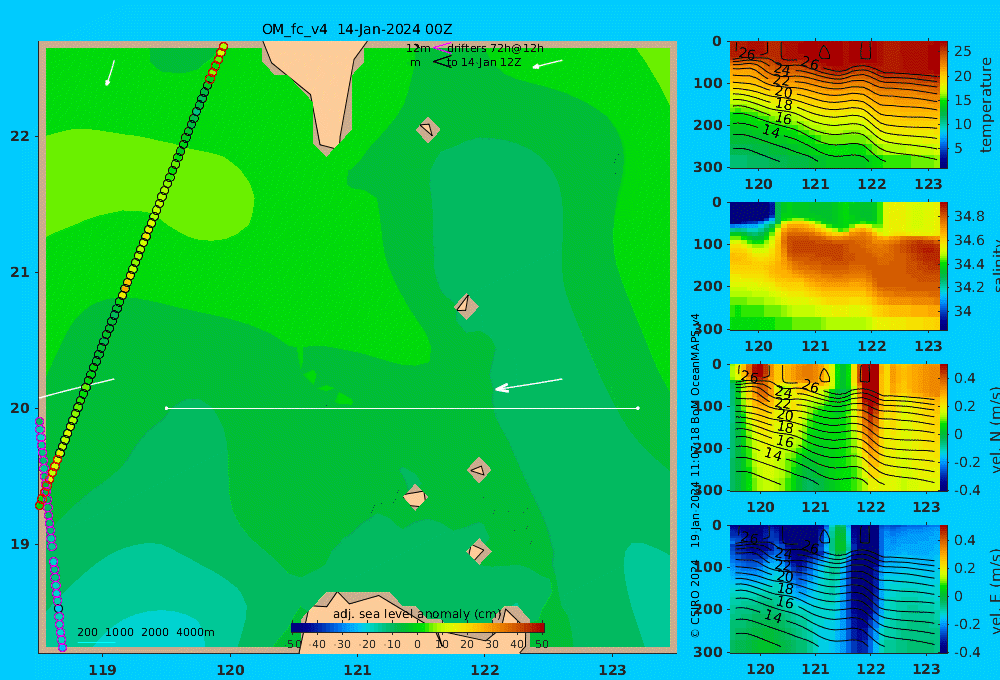Click the red drifter circle at the map's top
The image size is (1000, 680).
223,47
